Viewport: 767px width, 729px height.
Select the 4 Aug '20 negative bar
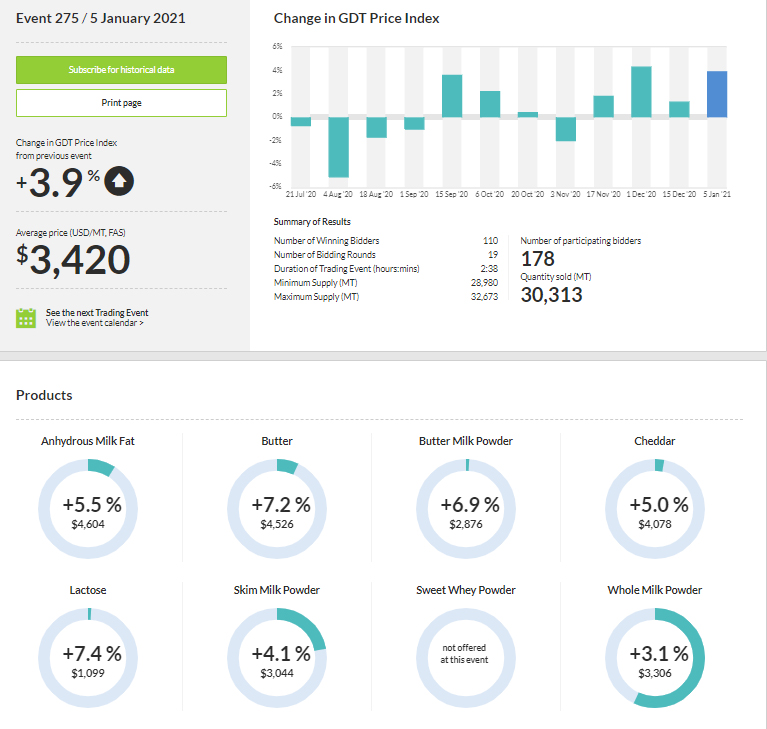[338, 147]
